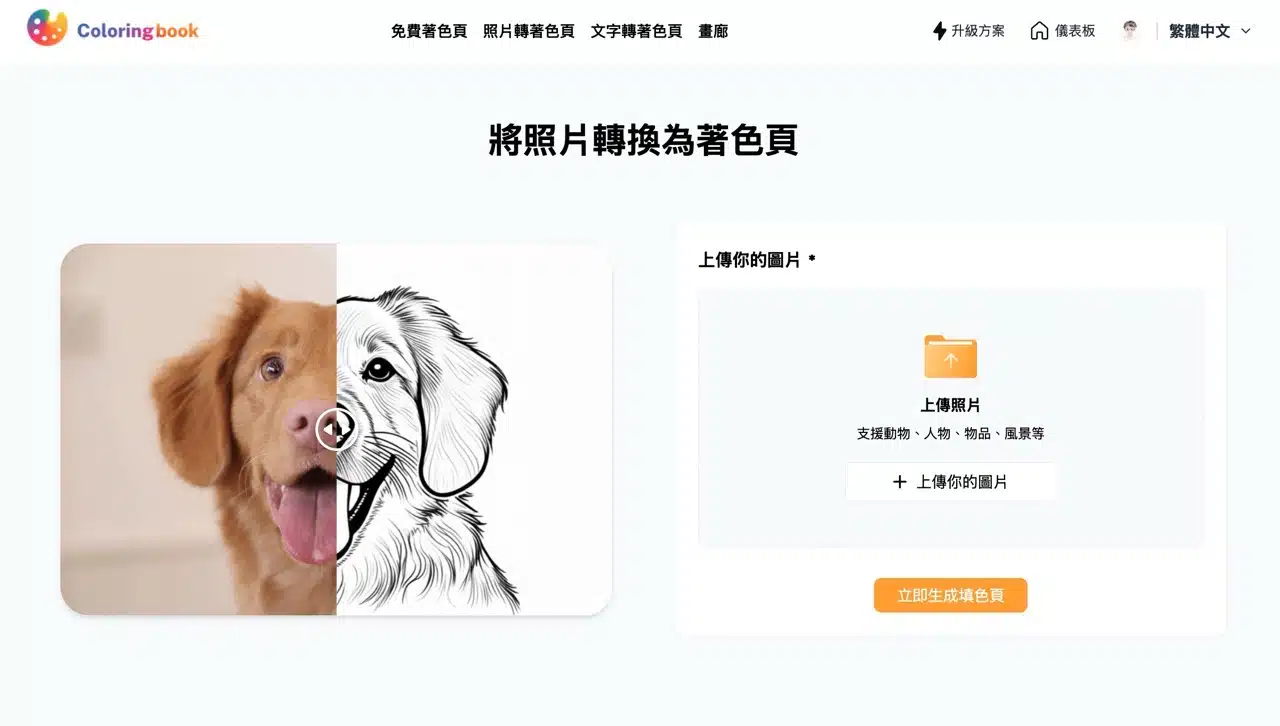1280x726 pixels.
Task: Click the plus icon beside 上傳你的圖片
Action: (899, 482)
